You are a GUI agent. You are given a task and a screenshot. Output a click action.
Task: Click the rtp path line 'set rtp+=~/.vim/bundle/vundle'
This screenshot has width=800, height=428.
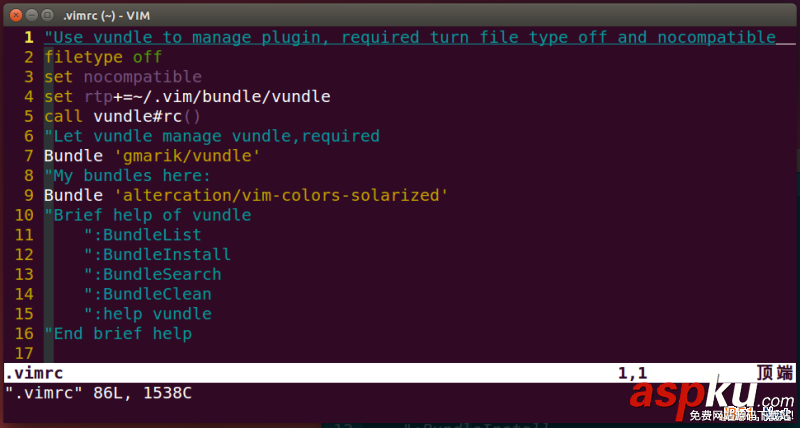tap(187, 96)
